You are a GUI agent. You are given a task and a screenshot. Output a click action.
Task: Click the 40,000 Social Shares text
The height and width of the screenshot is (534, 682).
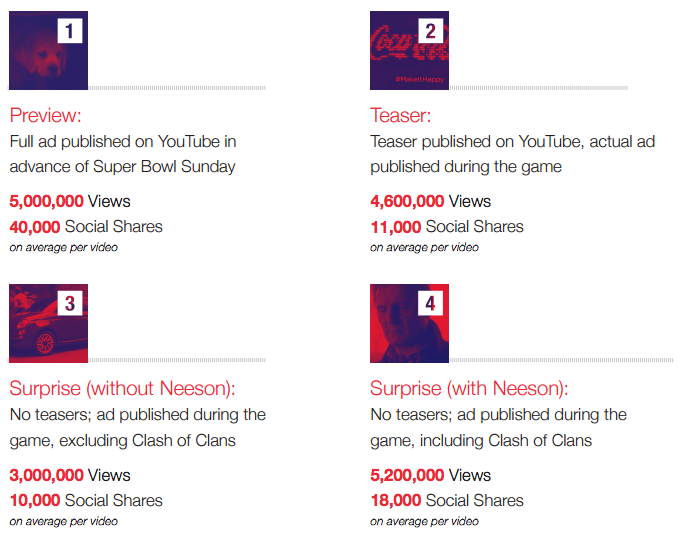(x=86, y=227)
